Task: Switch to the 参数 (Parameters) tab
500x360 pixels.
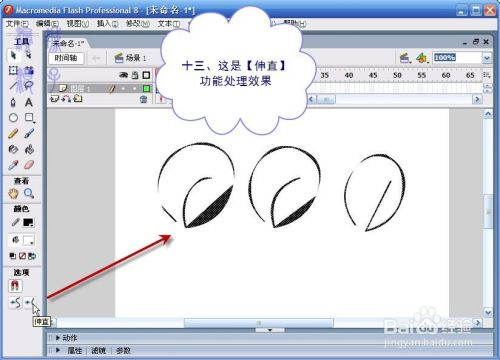Action: (x=123, y=350)
